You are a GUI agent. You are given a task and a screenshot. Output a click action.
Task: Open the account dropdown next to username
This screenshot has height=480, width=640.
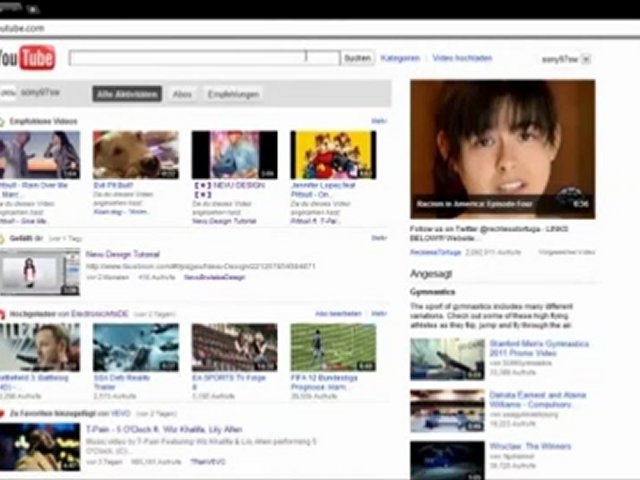click(586, 60)
